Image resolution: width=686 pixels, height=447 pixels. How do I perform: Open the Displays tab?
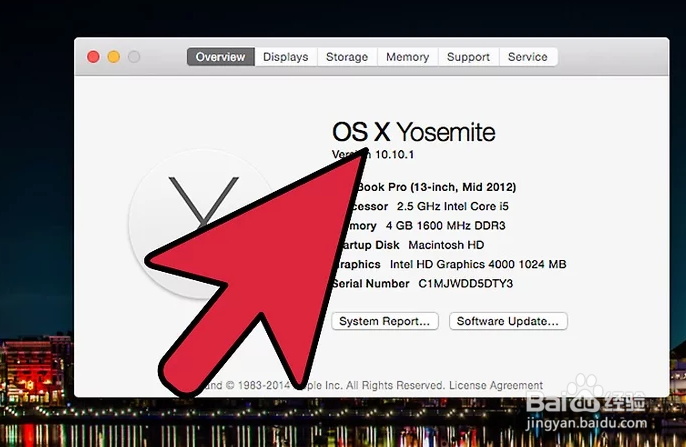click(x=285, y=57)
